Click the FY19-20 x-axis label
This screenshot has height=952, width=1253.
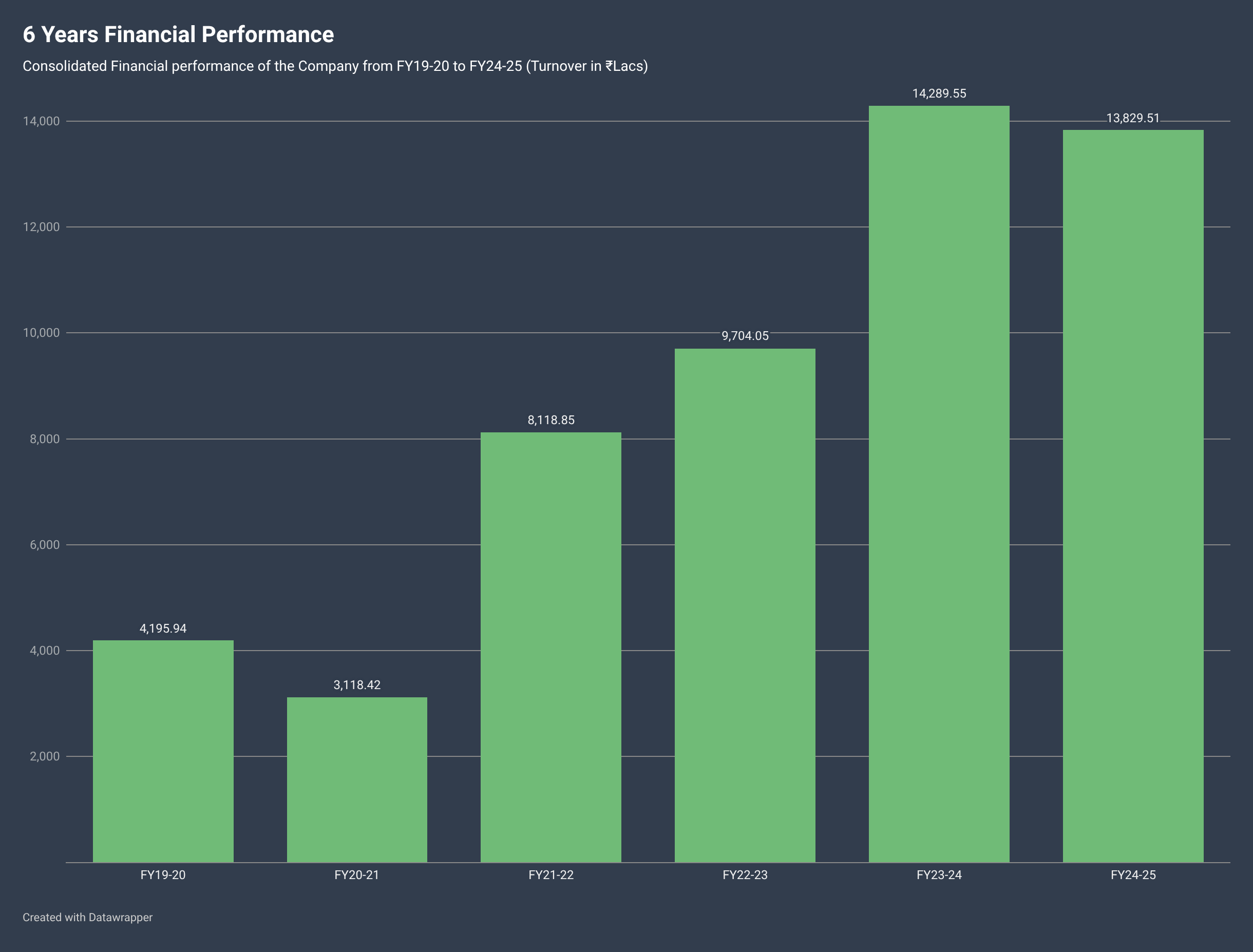pyautogui.click(x=163, y=875)
